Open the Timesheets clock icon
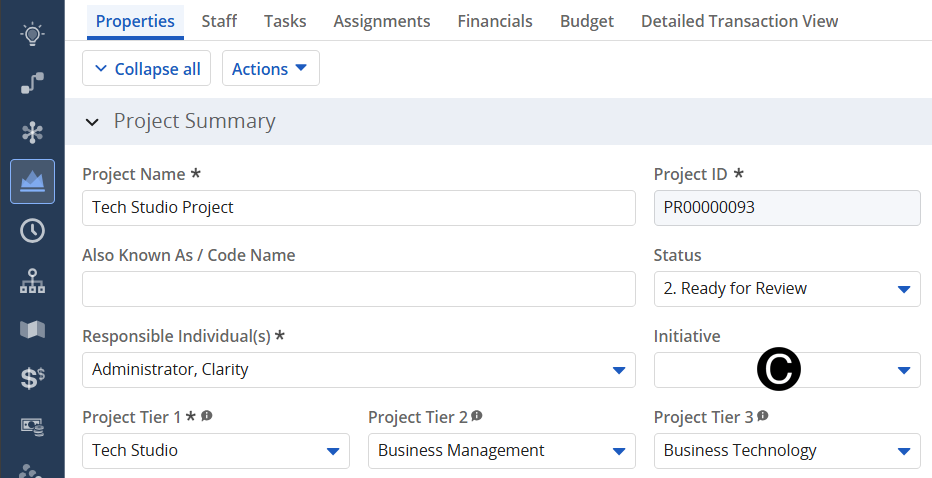932x478 pixels. point(32,231)
